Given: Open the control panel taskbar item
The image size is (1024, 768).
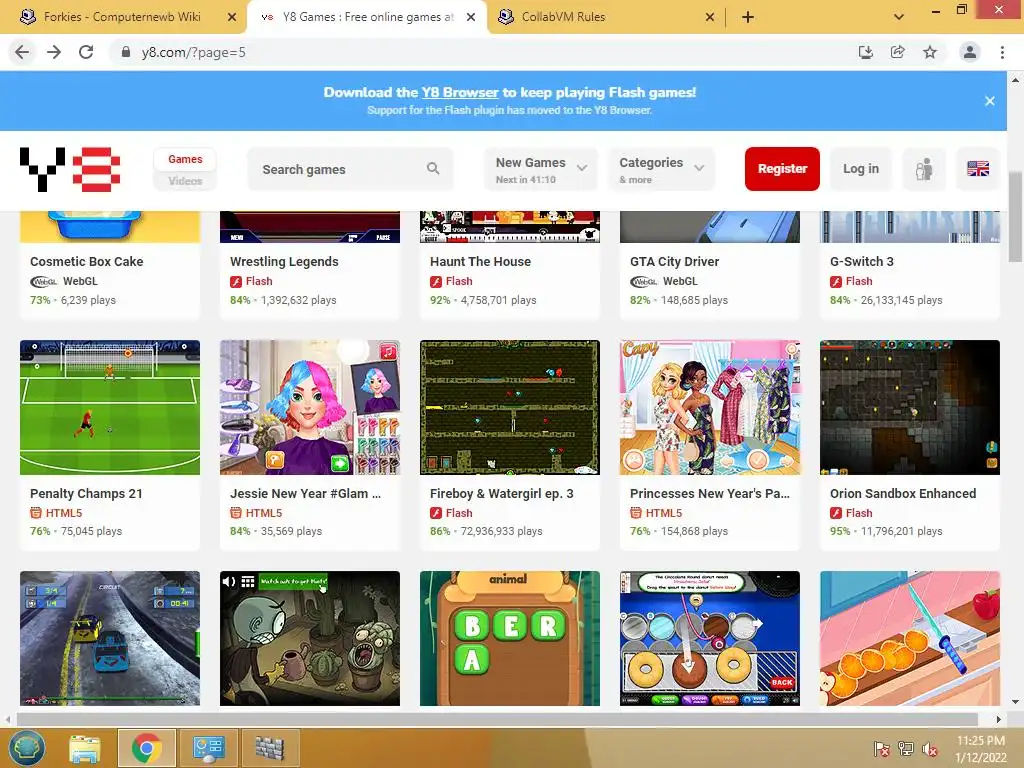Looking at the screenshot, I should [x=208, y=748].
